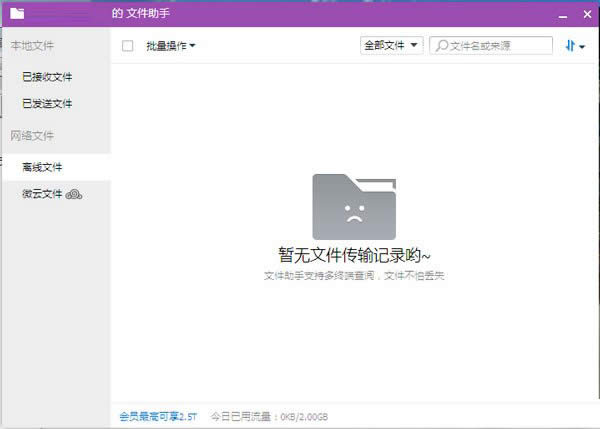600x429 pixels.
Task: Tick the select-all checkbox beside 批量操作
Action: pos(127,46)
